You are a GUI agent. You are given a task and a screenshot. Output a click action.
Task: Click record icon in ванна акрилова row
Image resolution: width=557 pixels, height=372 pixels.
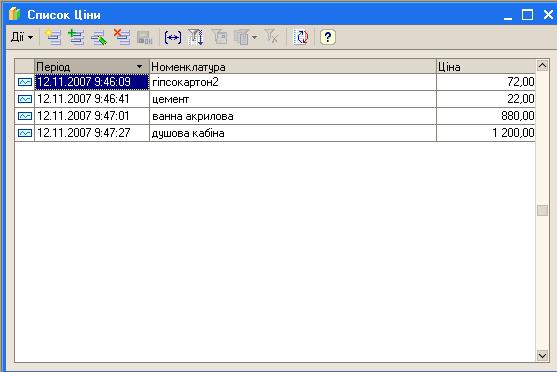(x=25, y=116)
